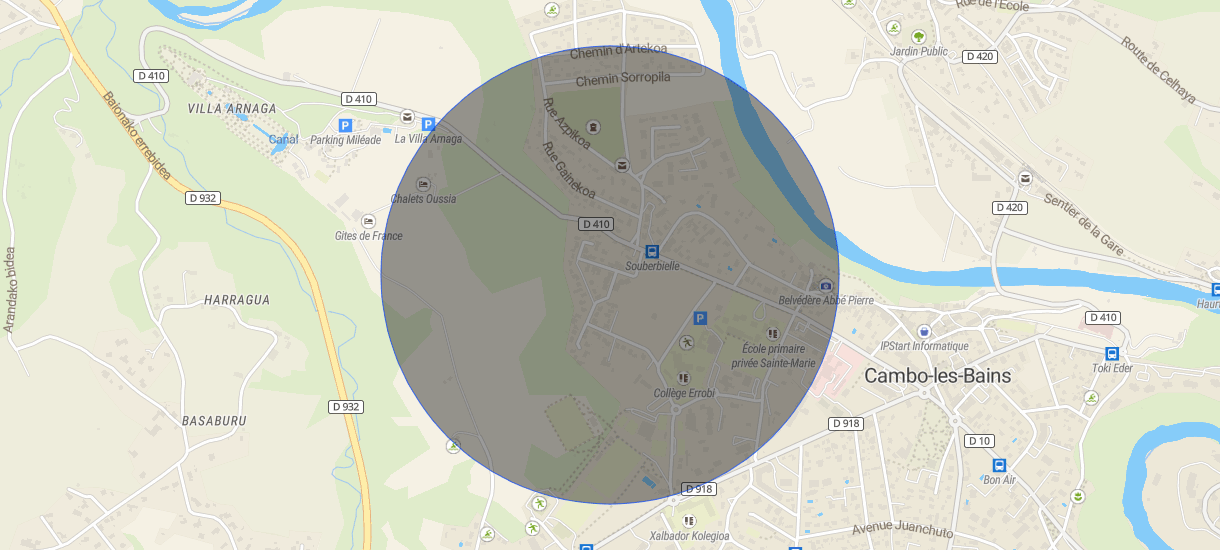Viewport: 1220px width, 550px height.
Task: Select the Parking Miléade parking icon
Action: click(x=345, y=125)
